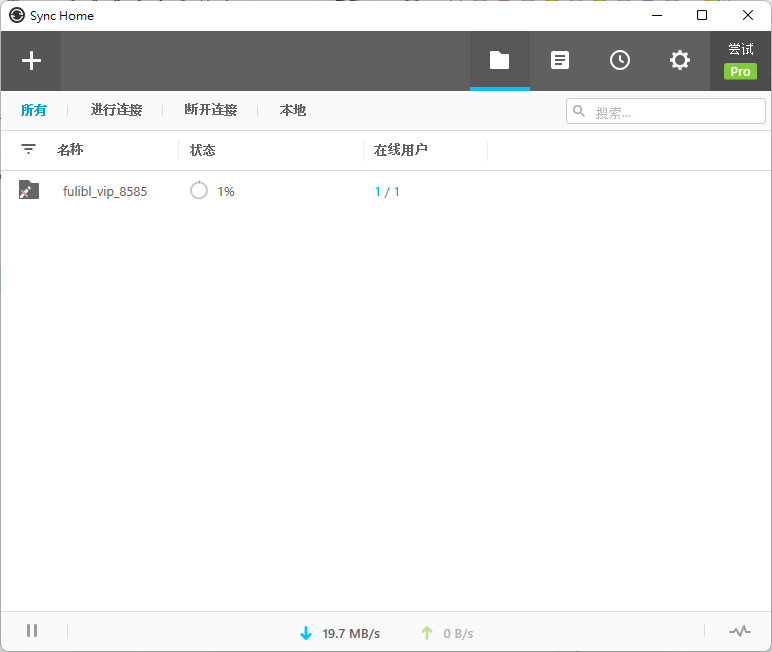Viewport: 772px width, 652px height.
Task: Open the 1 / 1 online users link
Action: [x=387, y=192]
